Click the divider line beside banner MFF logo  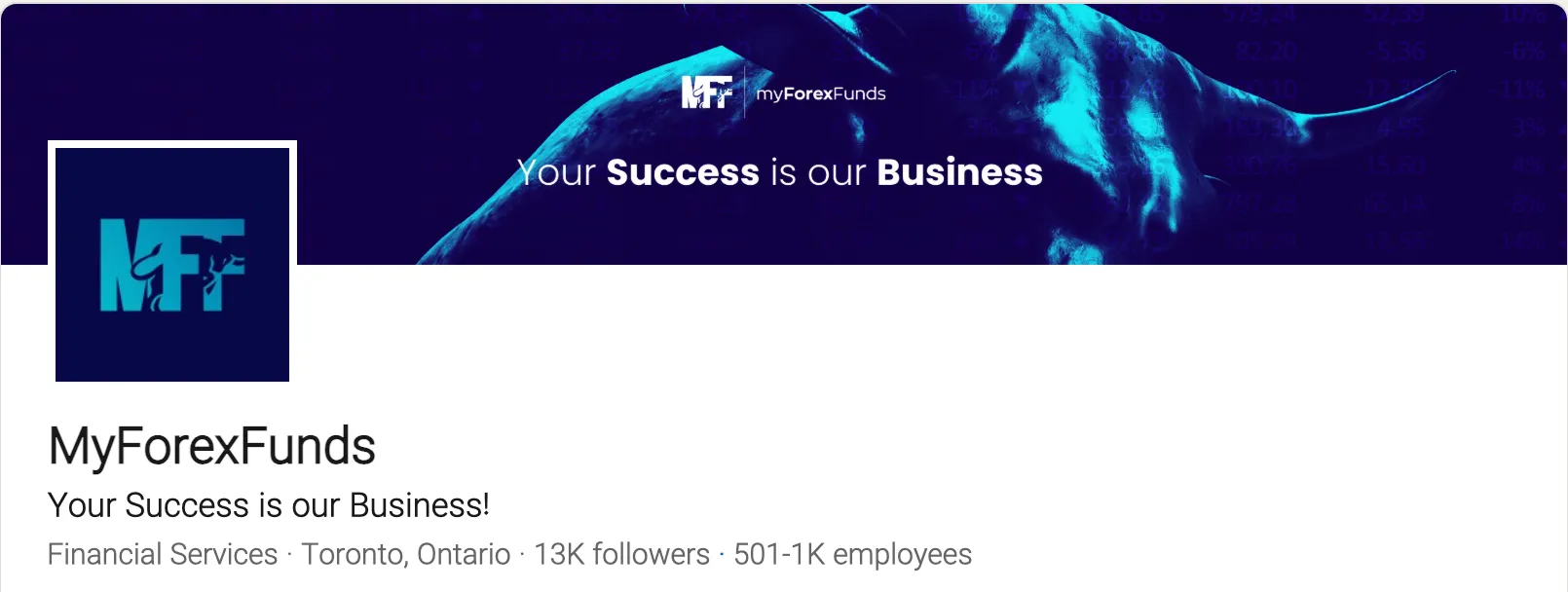point(745,92)
